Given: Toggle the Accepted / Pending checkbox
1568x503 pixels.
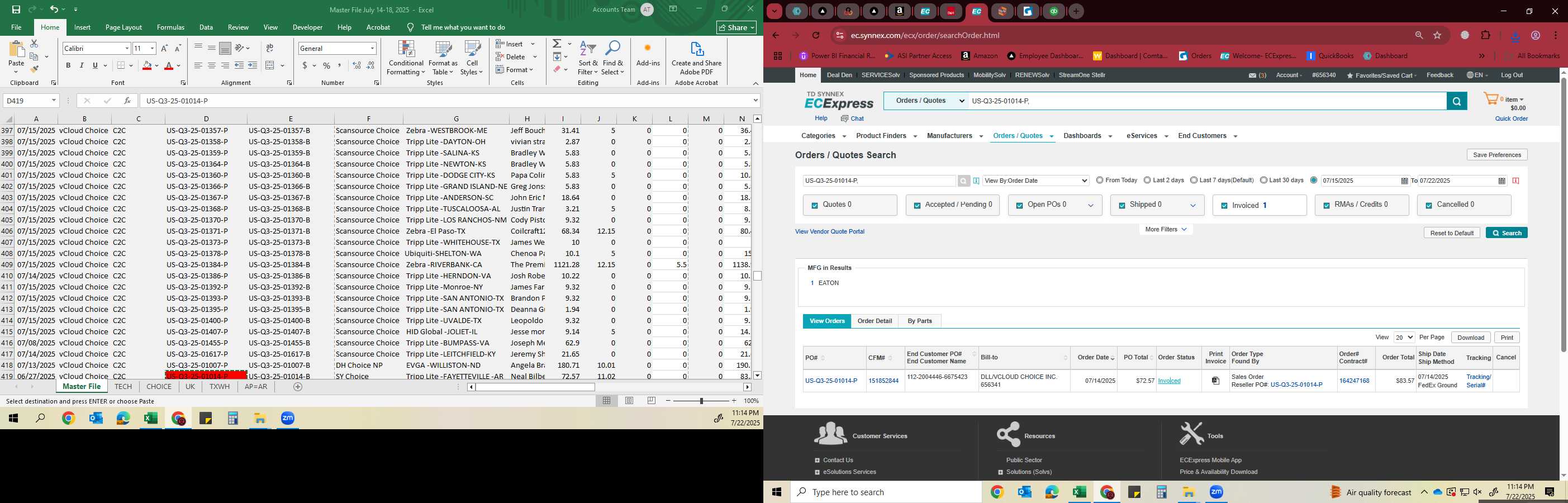Looking at the screenshot, I should [916, 206].
